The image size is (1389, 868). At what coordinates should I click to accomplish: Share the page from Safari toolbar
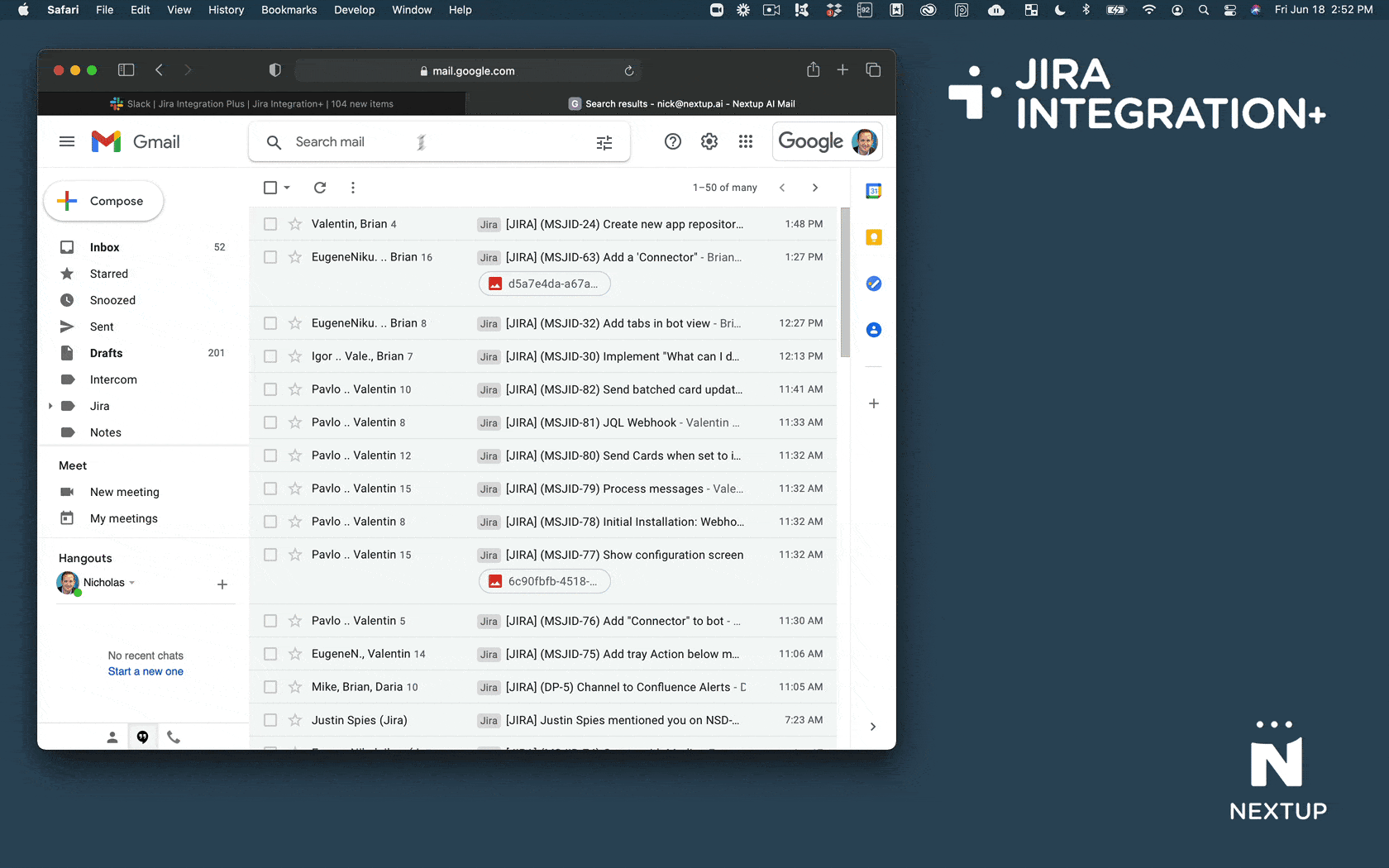[x=814, y=69]
